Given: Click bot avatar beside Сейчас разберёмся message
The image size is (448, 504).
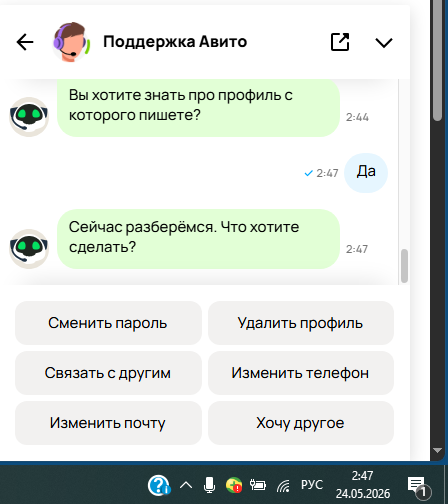Looking at the screenshot, I should 29,249.
